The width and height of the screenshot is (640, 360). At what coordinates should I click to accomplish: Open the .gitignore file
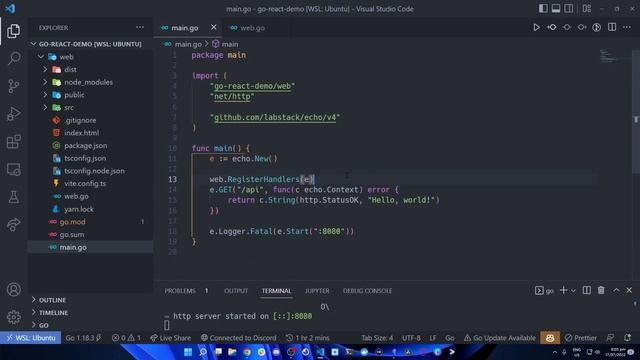90,120
